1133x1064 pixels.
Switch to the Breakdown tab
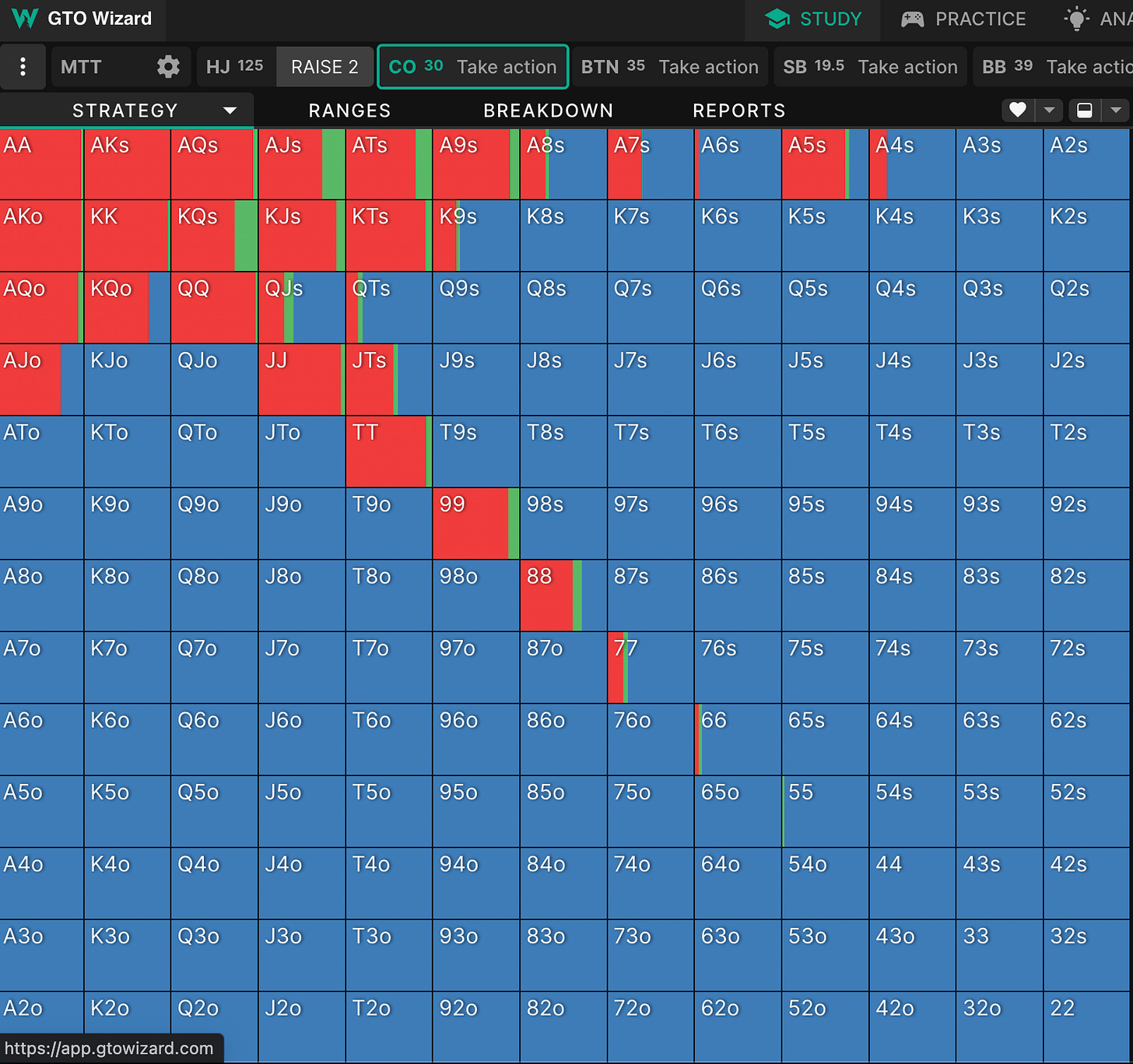pos(548,111)
